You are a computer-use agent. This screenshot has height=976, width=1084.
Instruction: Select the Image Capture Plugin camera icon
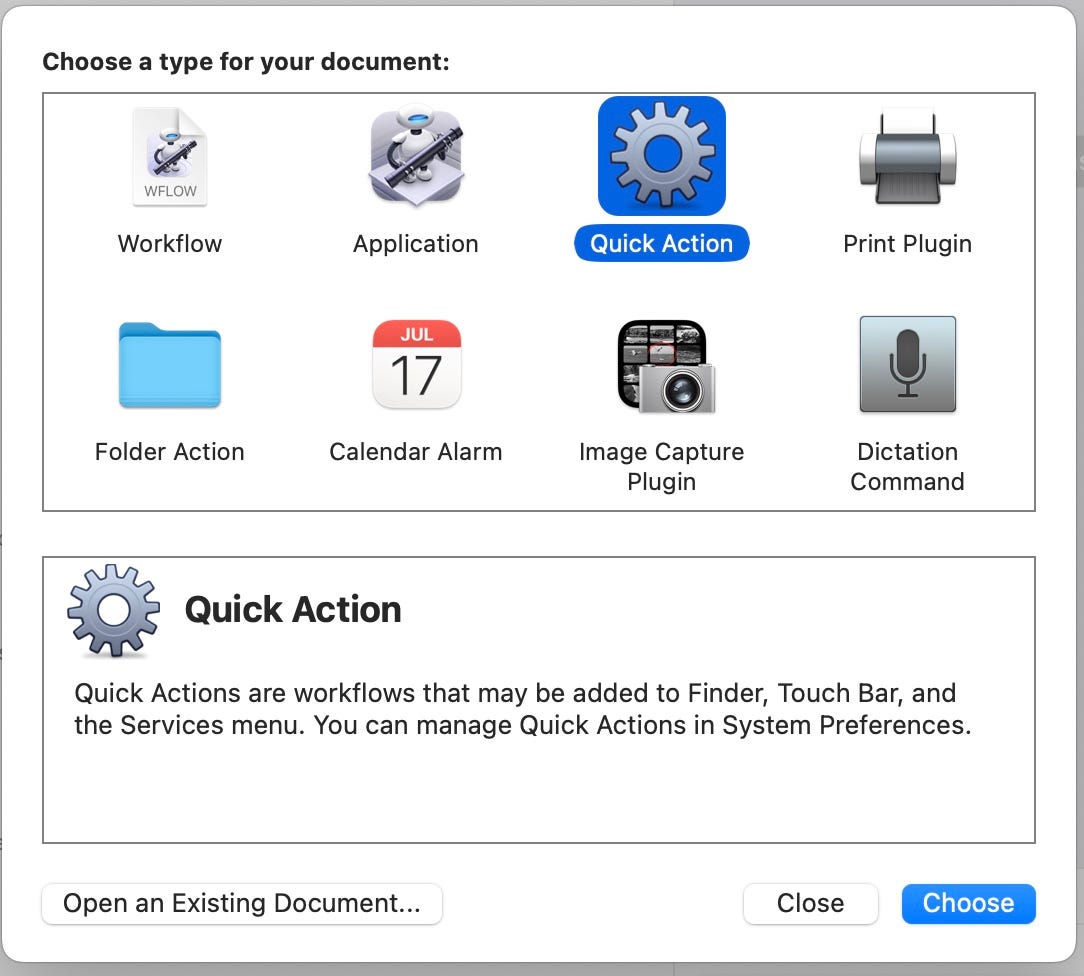click(661, 365)
